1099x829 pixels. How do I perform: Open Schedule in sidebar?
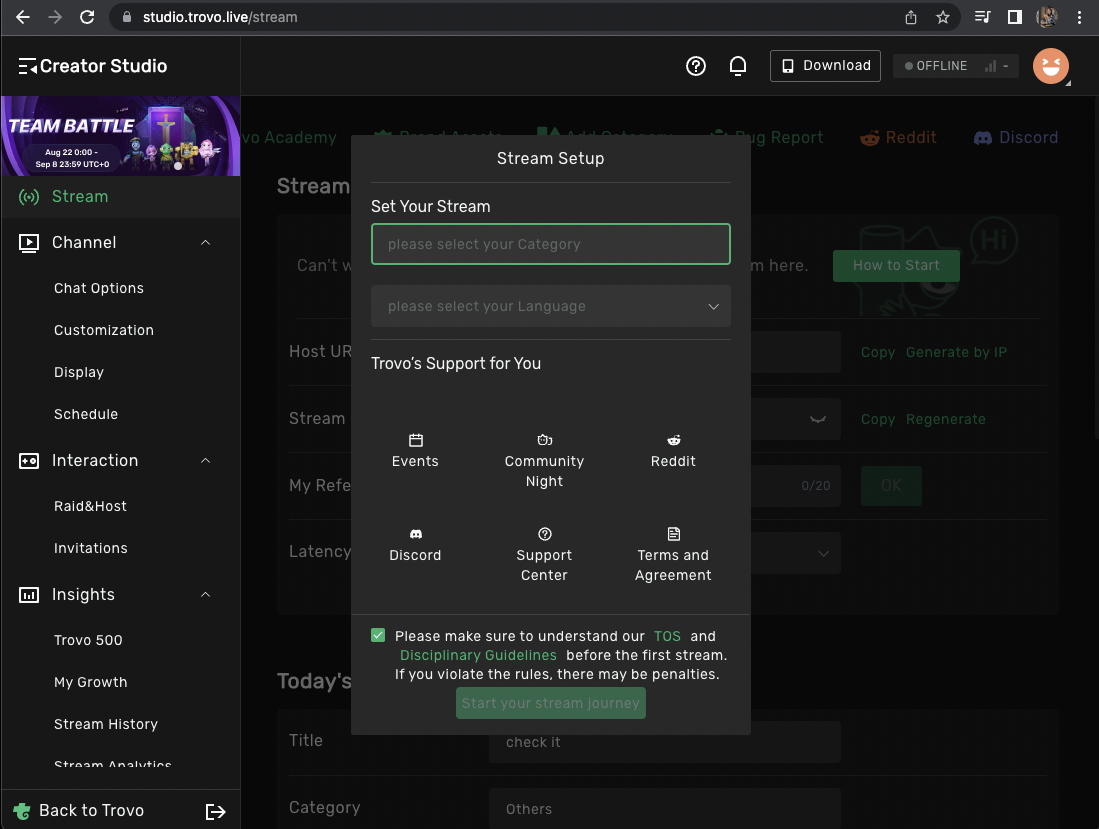[x=86, y=414]
